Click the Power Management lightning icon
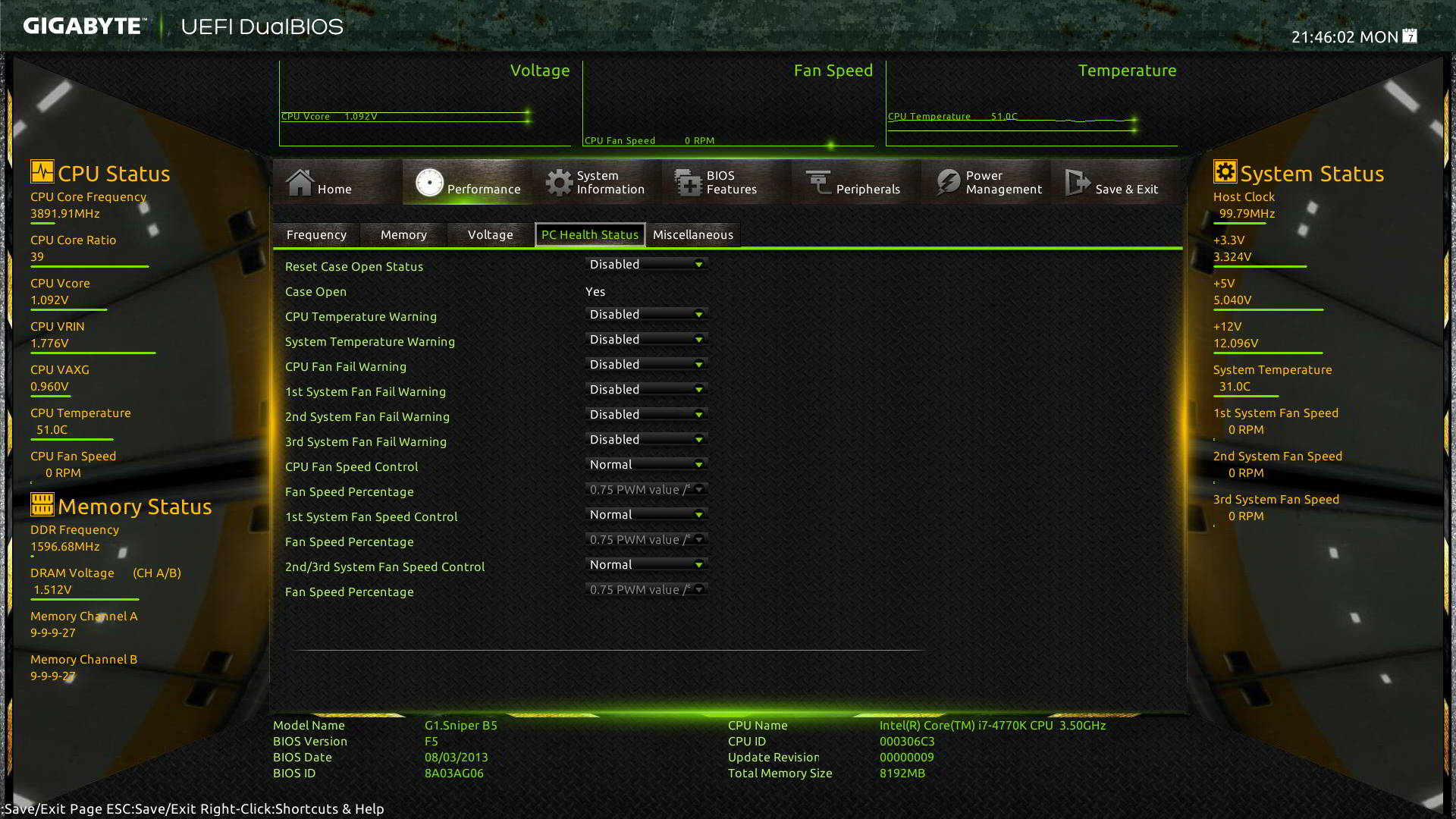This screenshot has height=819, width=1456. coord(948,182)
